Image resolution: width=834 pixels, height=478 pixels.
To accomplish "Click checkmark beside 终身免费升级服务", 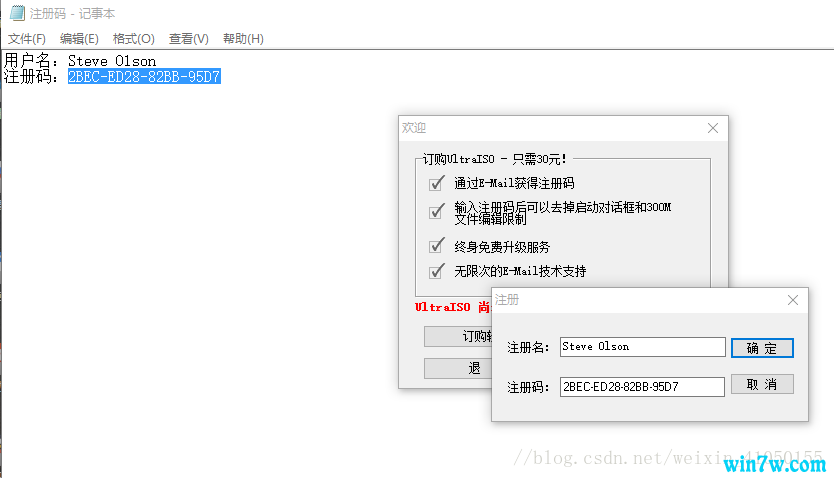I will (x=436, y=246).
